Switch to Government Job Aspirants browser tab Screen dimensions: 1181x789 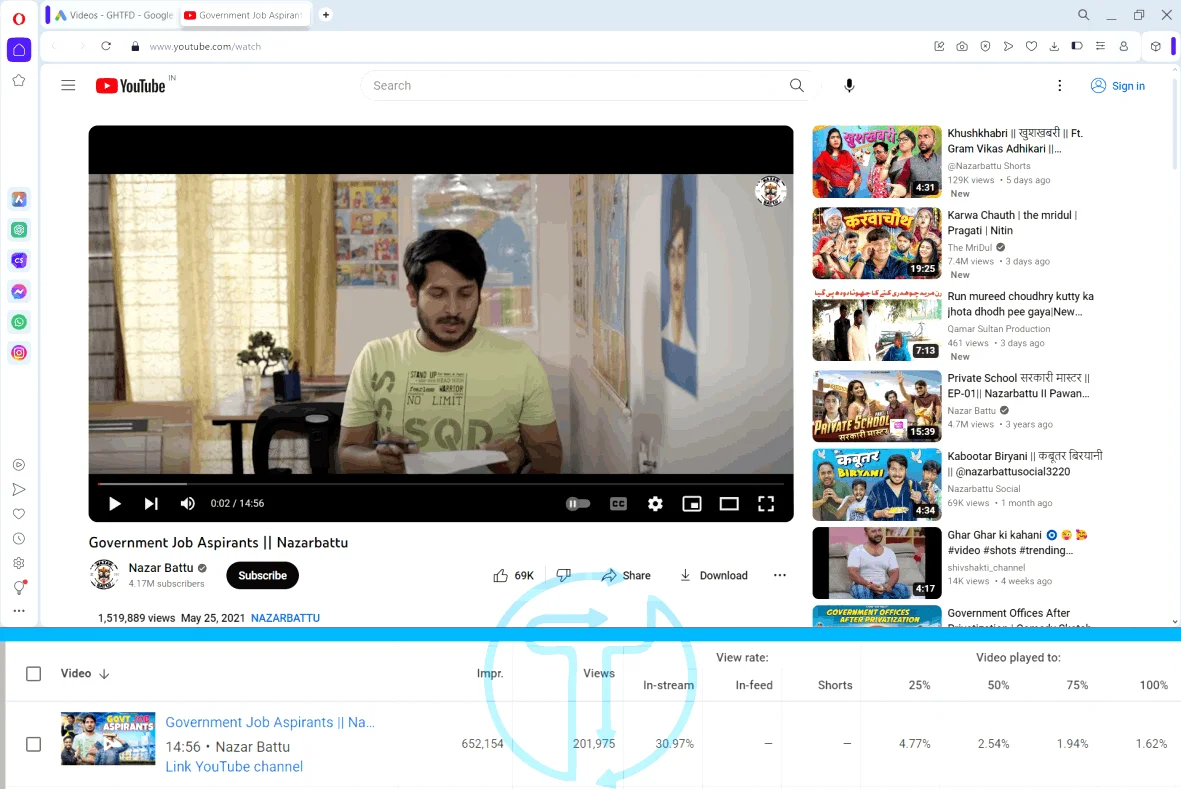coord(244,15)
